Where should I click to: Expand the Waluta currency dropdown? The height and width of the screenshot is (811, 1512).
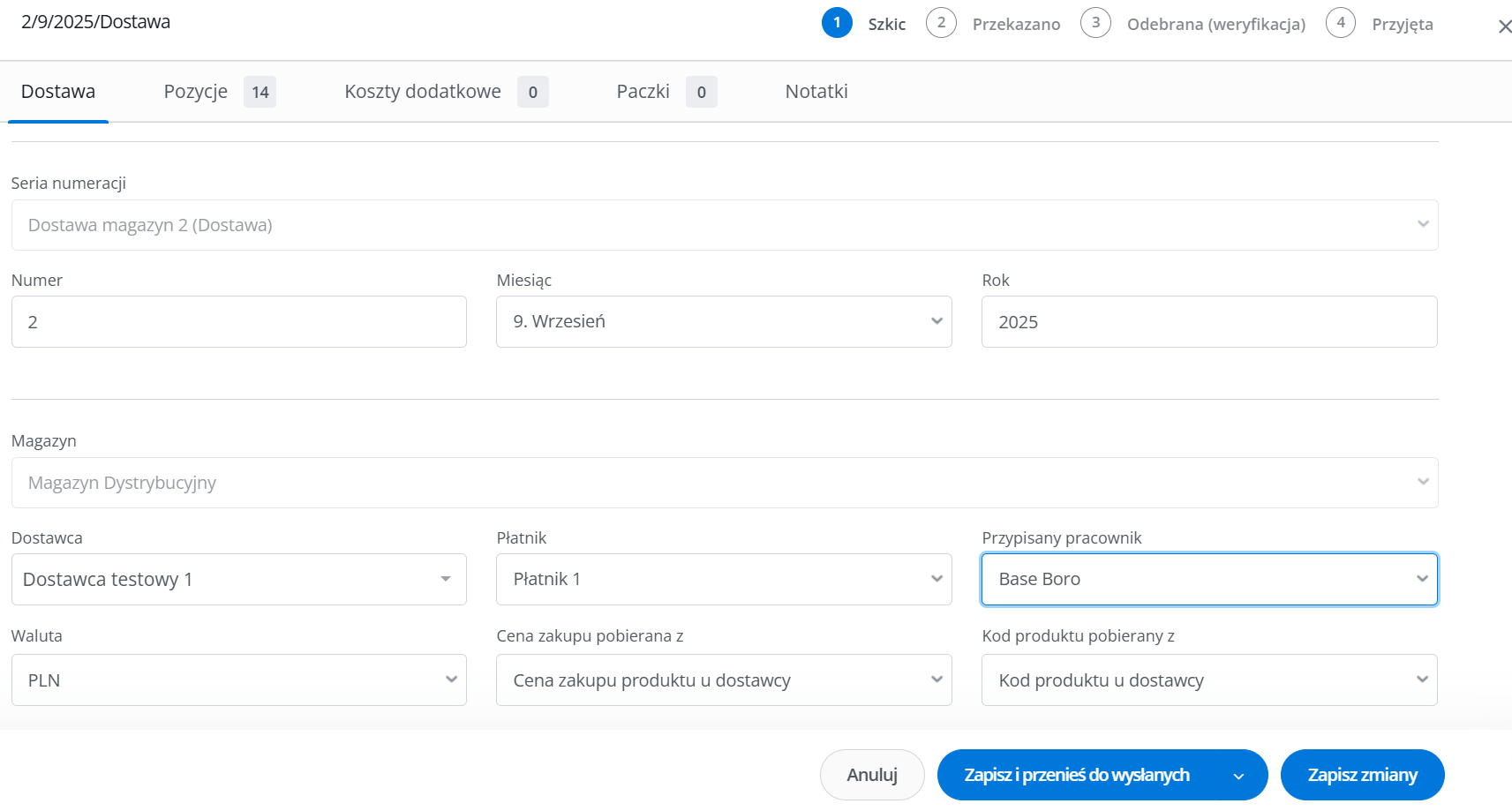[x=238, y=680]
